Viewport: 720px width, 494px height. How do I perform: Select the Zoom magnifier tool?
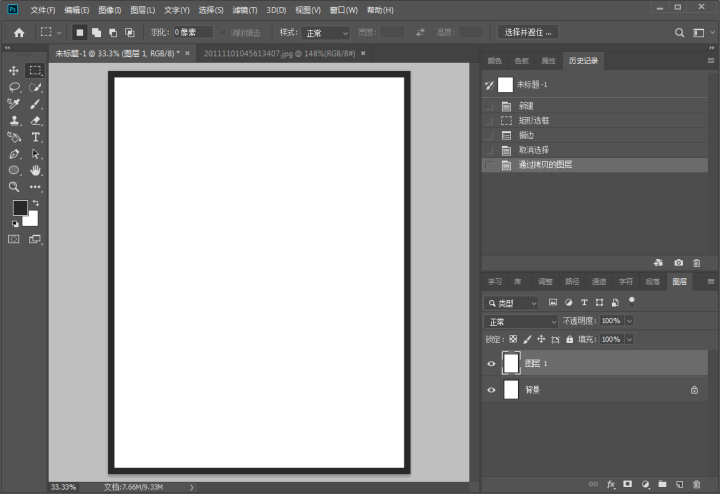tap(14, 187)
